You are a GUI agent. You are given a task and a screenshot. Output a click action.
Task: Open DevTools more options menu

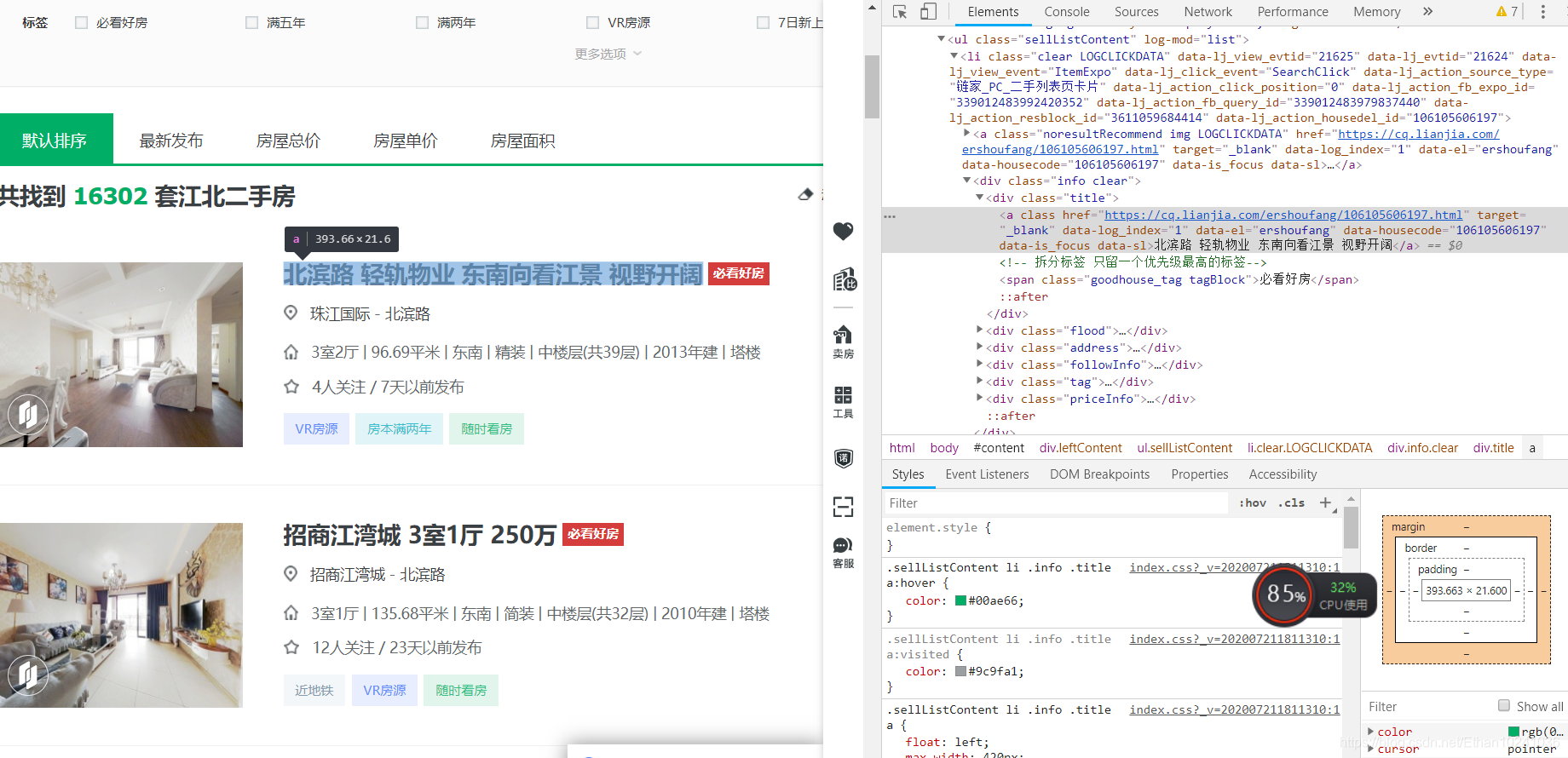tap(1542, 12)
